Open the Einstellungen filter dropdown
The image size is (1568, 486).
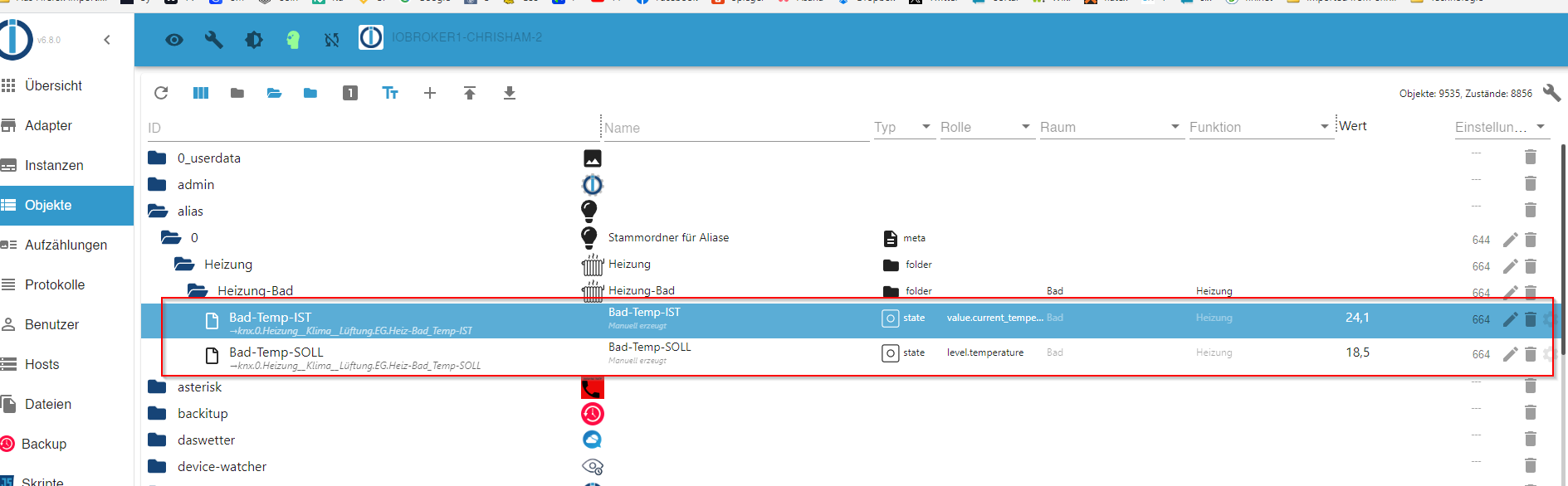click(1502, 127)
